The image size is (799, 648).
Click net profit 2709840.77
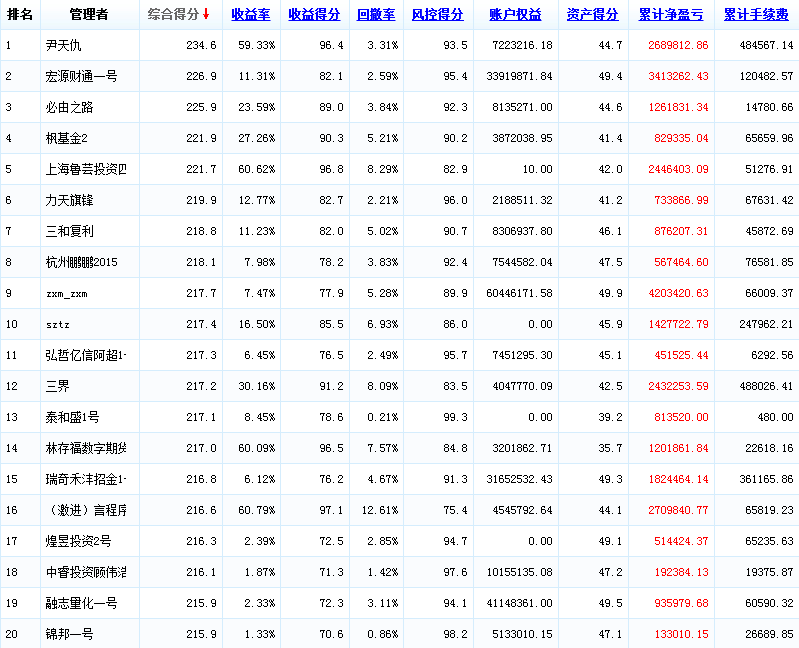coord(678,510)
